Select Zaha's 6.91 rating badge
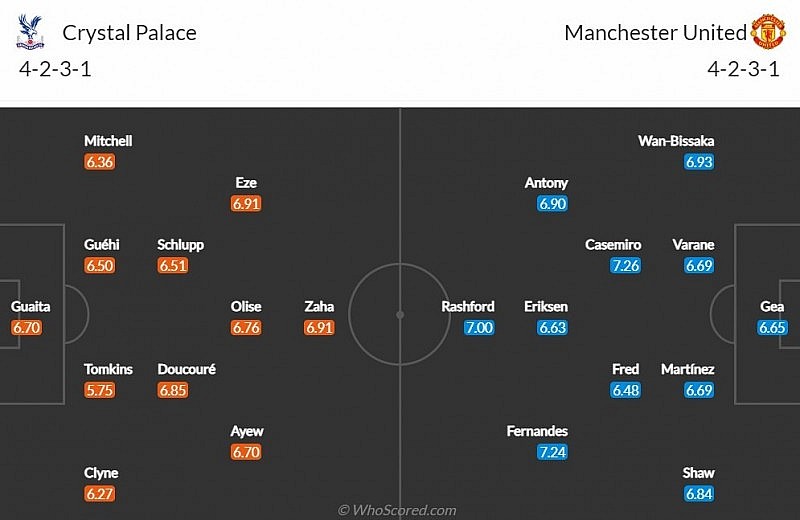Image resolution: width=800 pixels, height=520 pixels. point(320,327)
